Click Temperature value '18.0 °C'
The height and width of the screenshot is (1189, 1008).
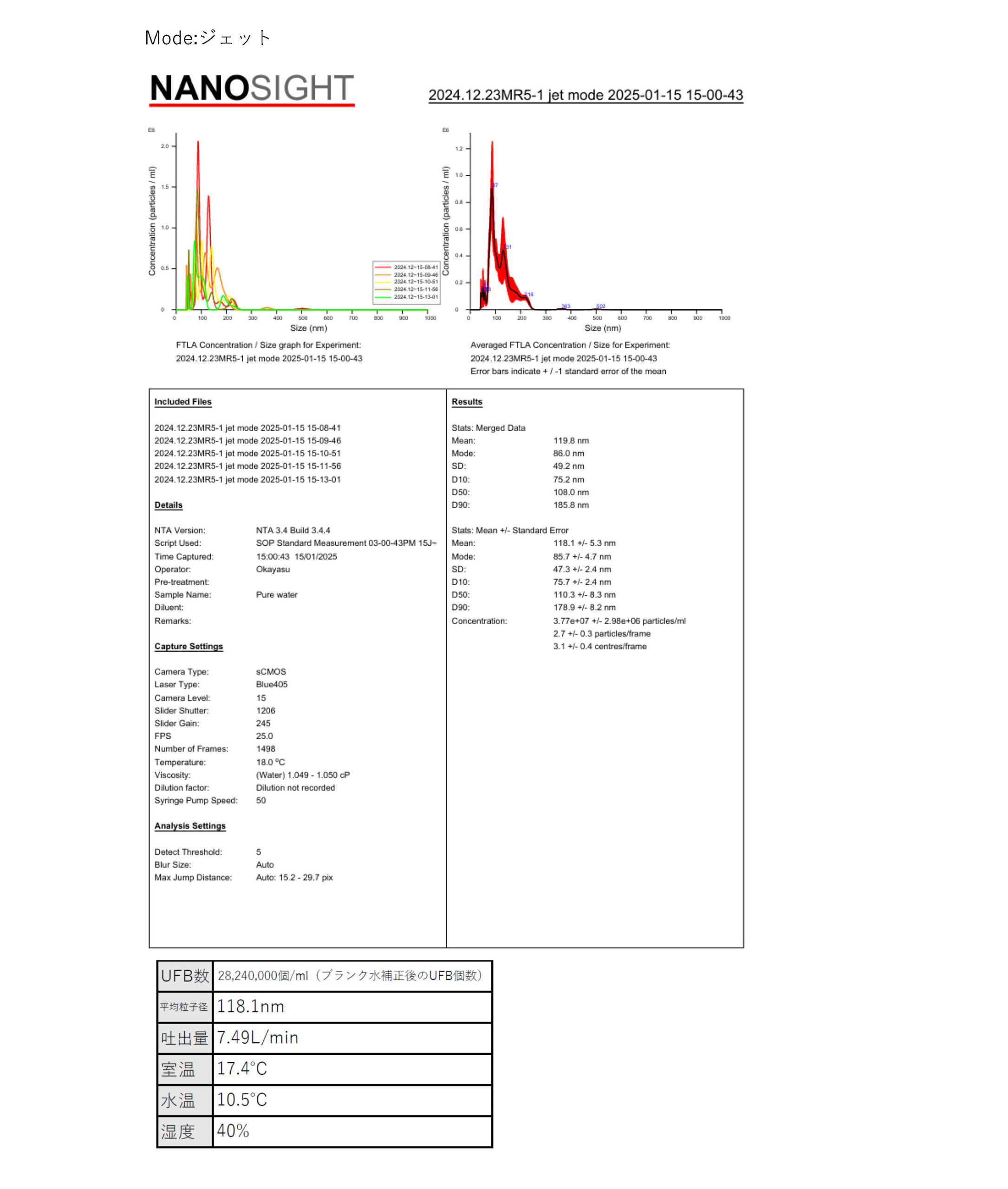click(270, 762)
